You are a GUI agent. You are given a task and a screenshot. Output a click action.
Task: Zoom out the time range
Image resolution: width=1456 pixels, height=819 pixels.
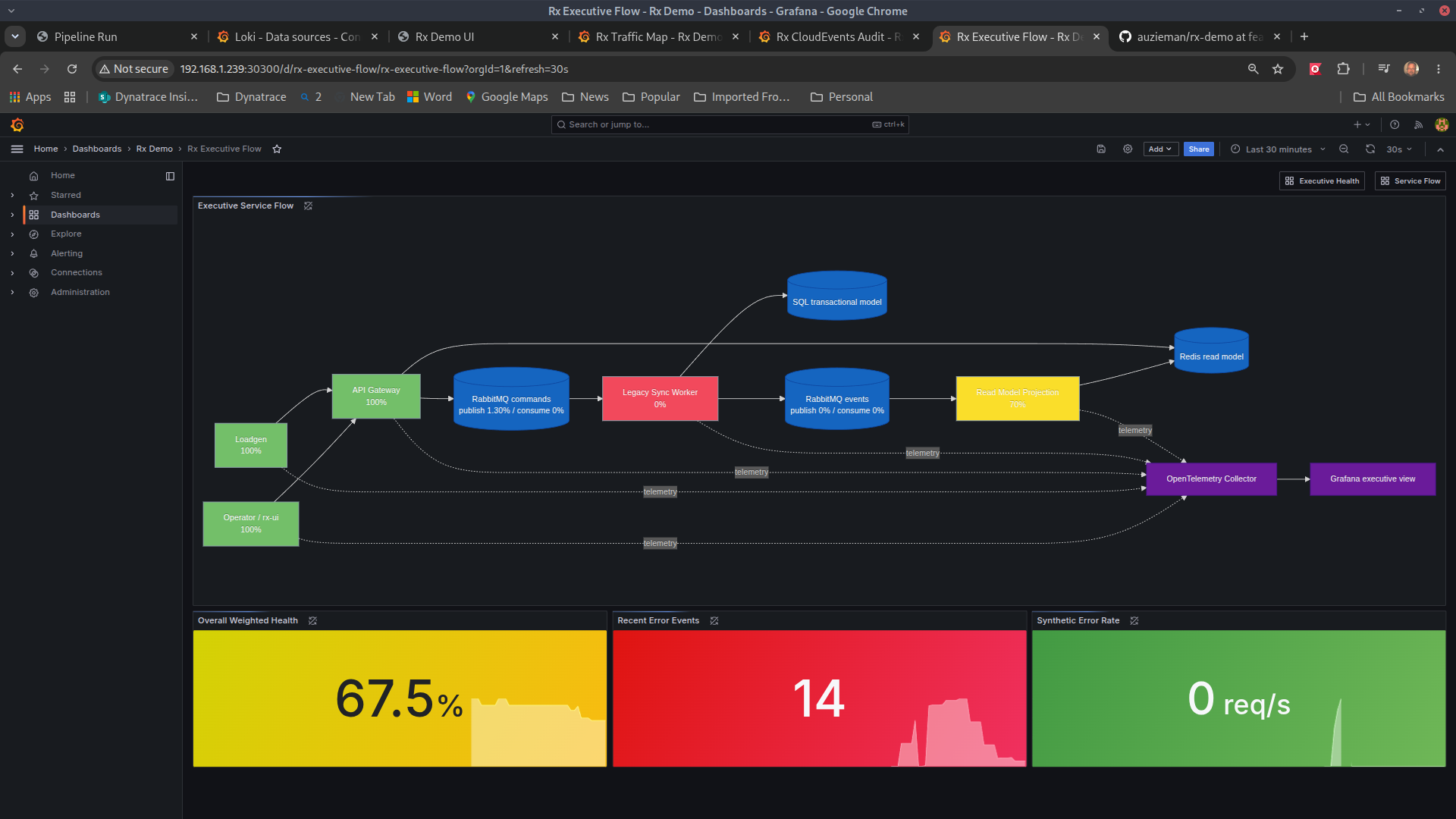point(1344,149)
